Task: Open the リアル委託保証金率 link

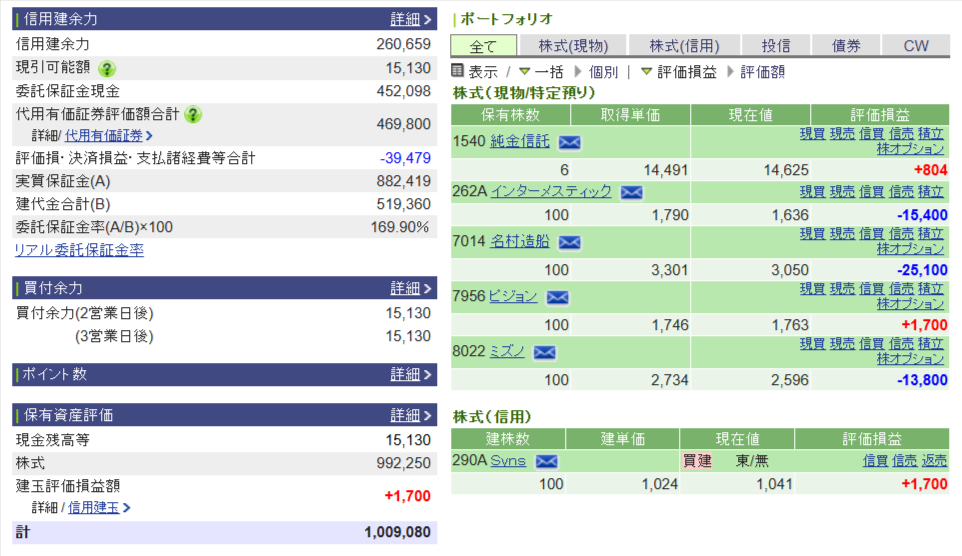Action: point(79,250)
